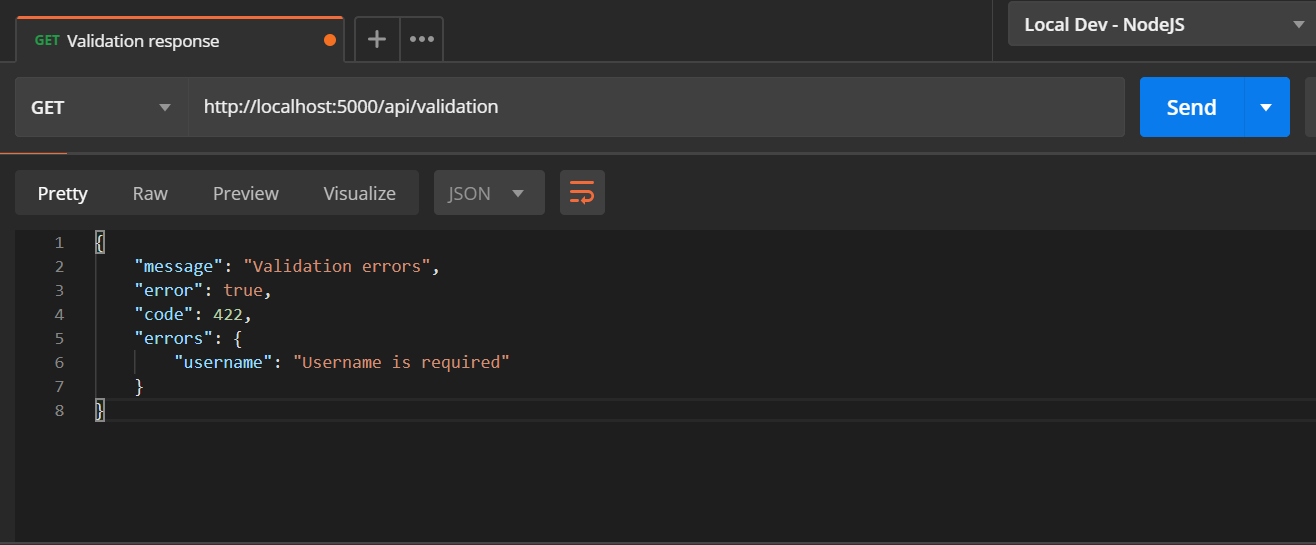Open the tab options ellipsis menu

pyautogui.click(x=422, y=40)
